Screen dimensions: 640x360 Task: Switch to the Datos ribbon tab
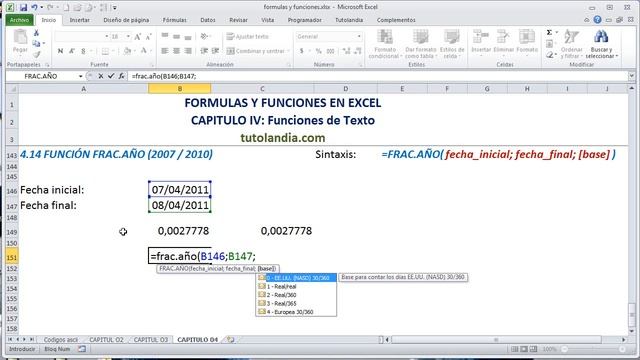coord(208,20)
